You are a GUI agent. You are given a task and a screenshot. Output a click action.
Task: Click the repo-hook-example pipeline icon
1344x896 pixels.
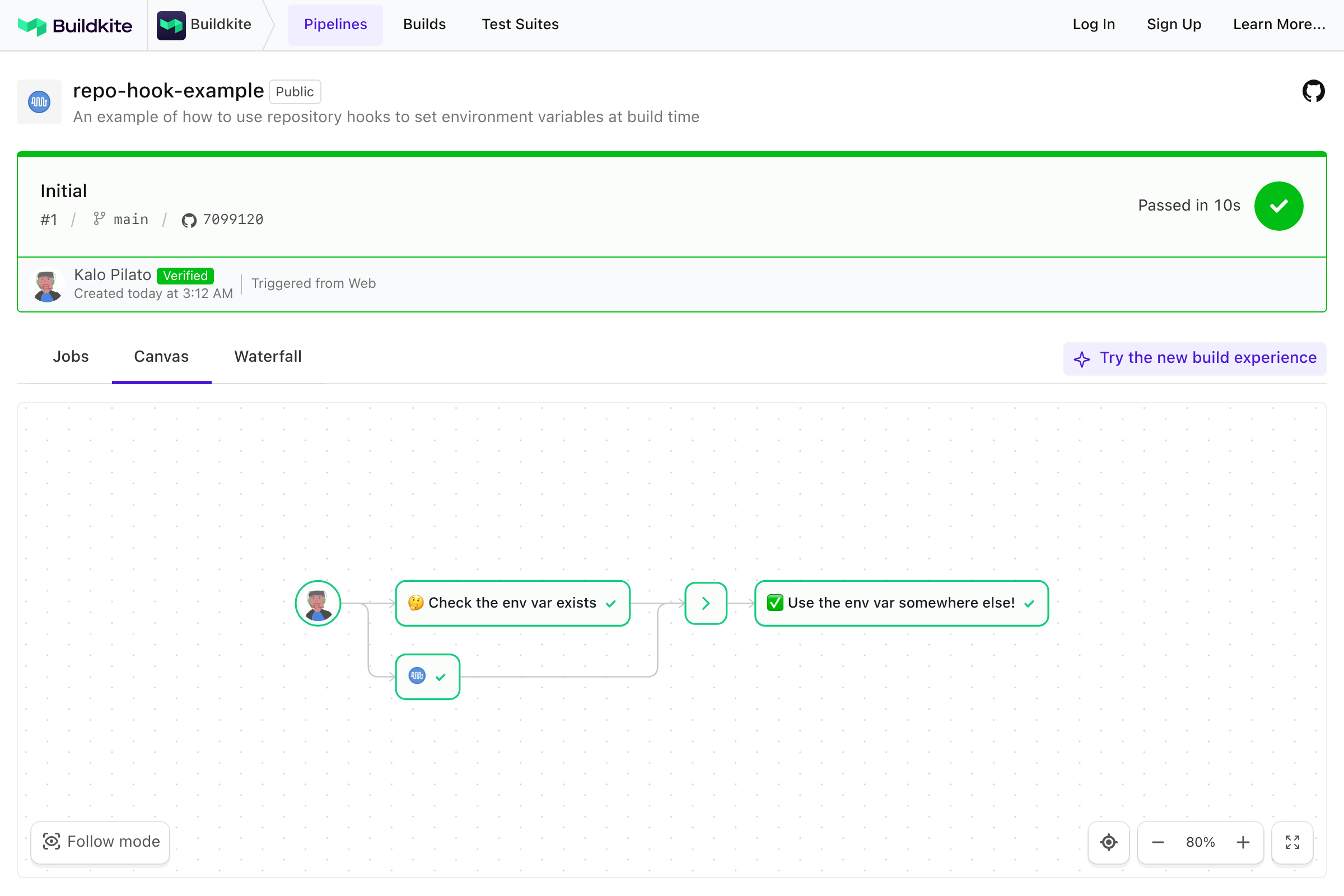39,102
